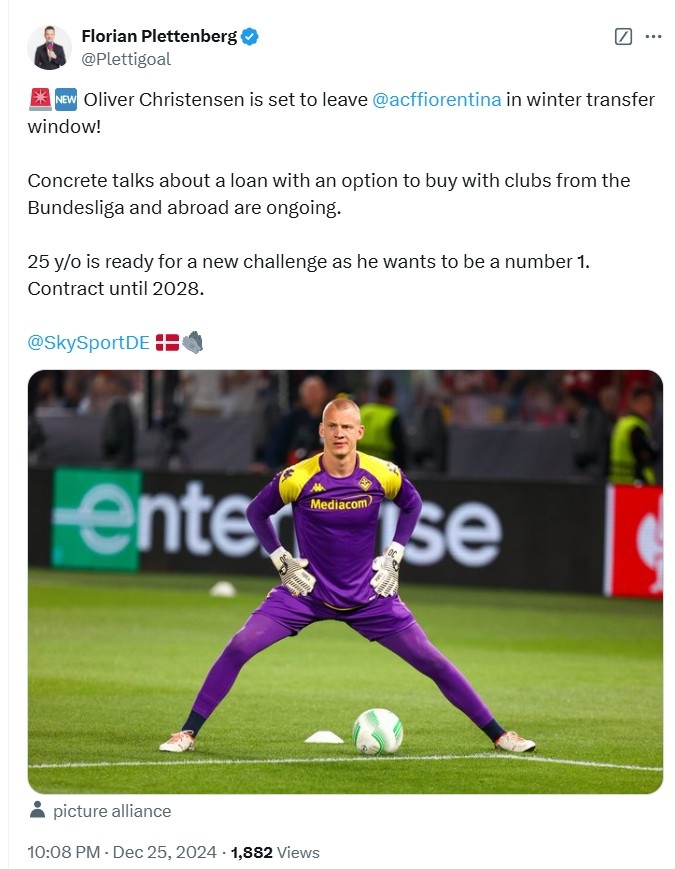Viewport: 675px width, 869px height.
Task: Click the blue NEW emoji
Action: point(65,100)
